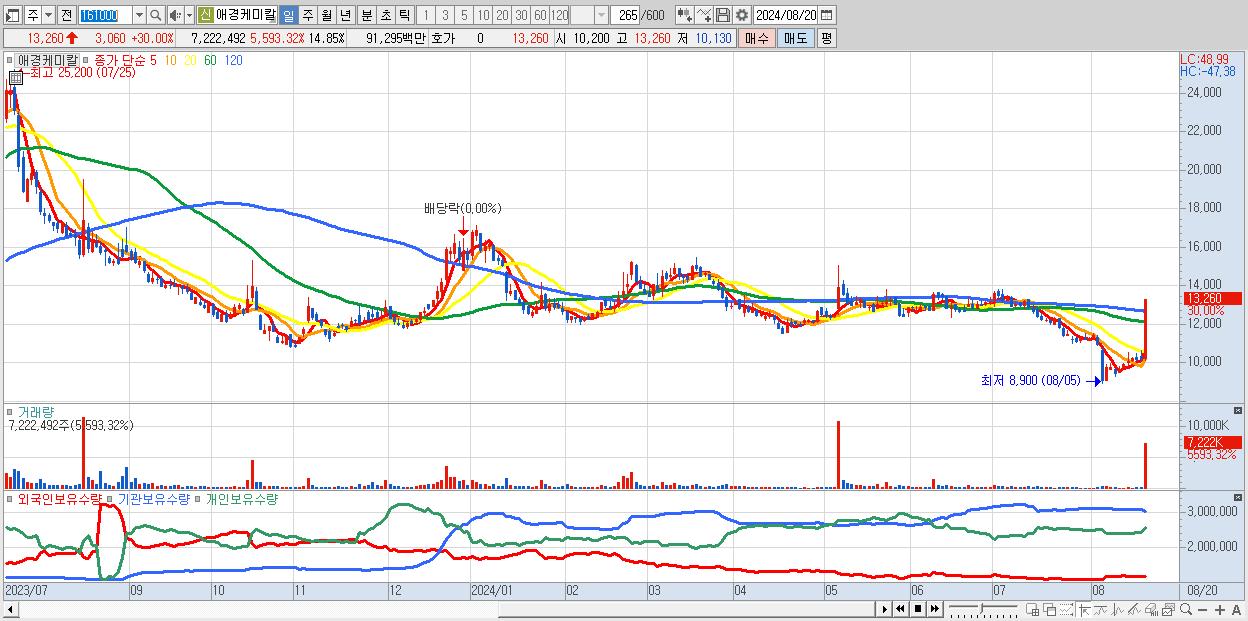The width and height of the screenshot is (1248, 621).
Task: Toggle the left panel layout icon
Action: [x=12, y=15]
